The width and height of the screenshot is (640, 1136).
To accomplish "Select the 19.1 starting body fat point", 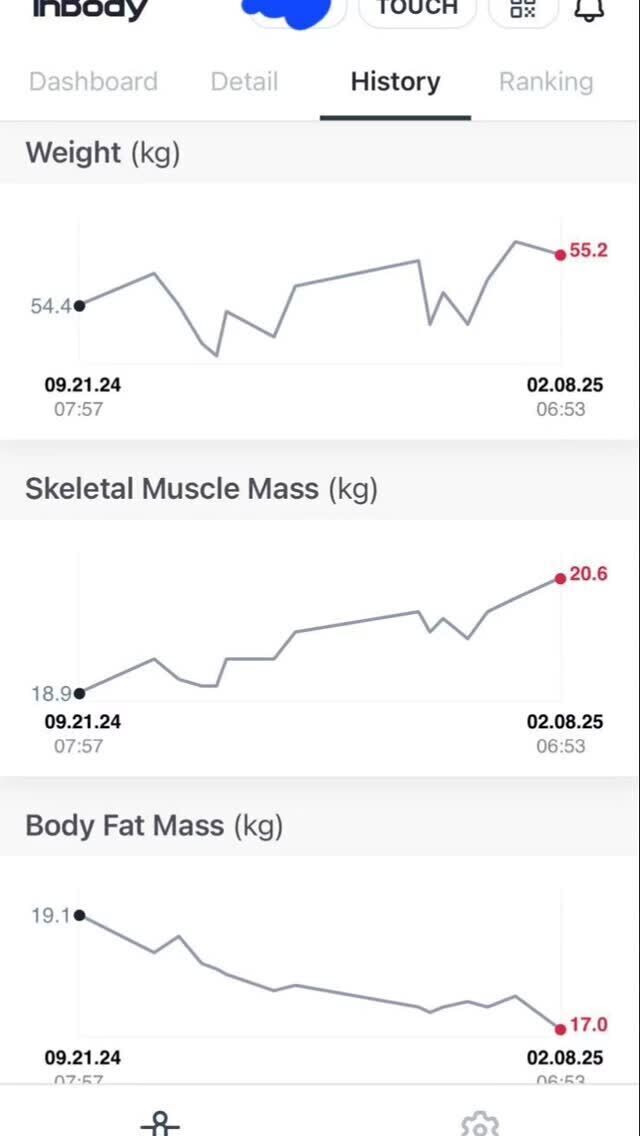I will [80, 915].
